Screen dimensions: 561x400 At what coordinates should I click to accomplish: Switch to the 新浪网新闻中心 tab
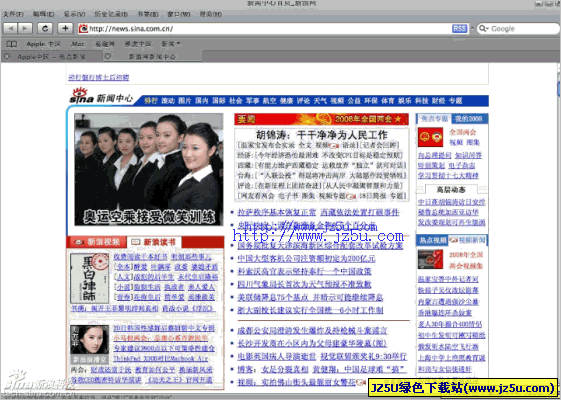(152, 57)
